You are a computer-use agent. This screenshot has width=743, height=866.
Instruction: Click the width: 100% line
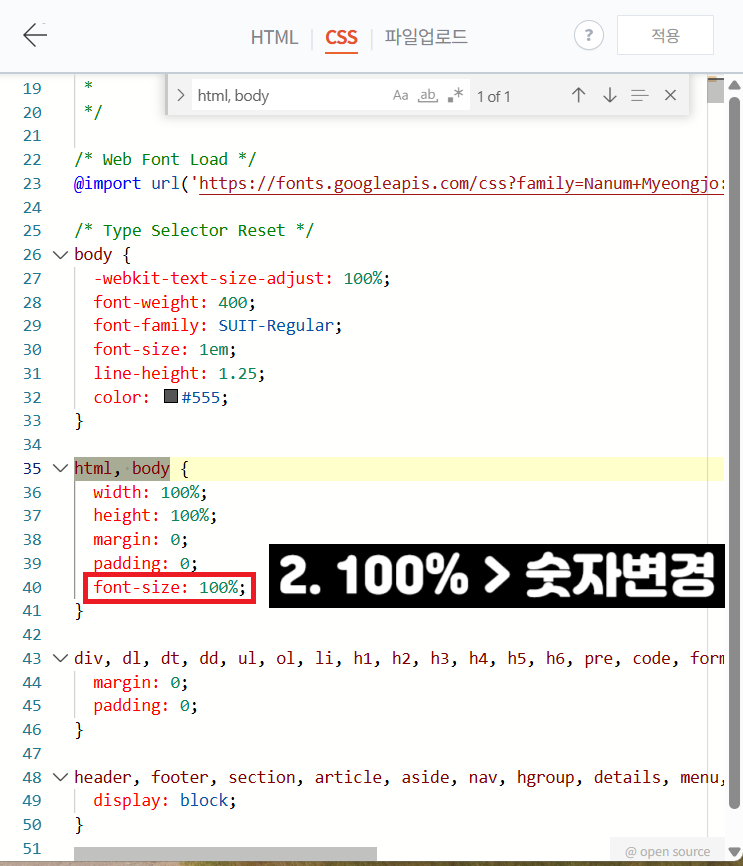[150, 492]
